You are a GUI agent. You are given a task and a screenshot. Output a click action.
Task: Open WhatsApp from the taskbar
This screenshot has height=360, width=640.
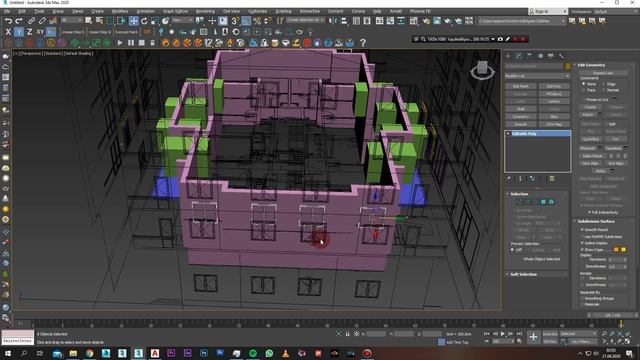coord(269,353)
